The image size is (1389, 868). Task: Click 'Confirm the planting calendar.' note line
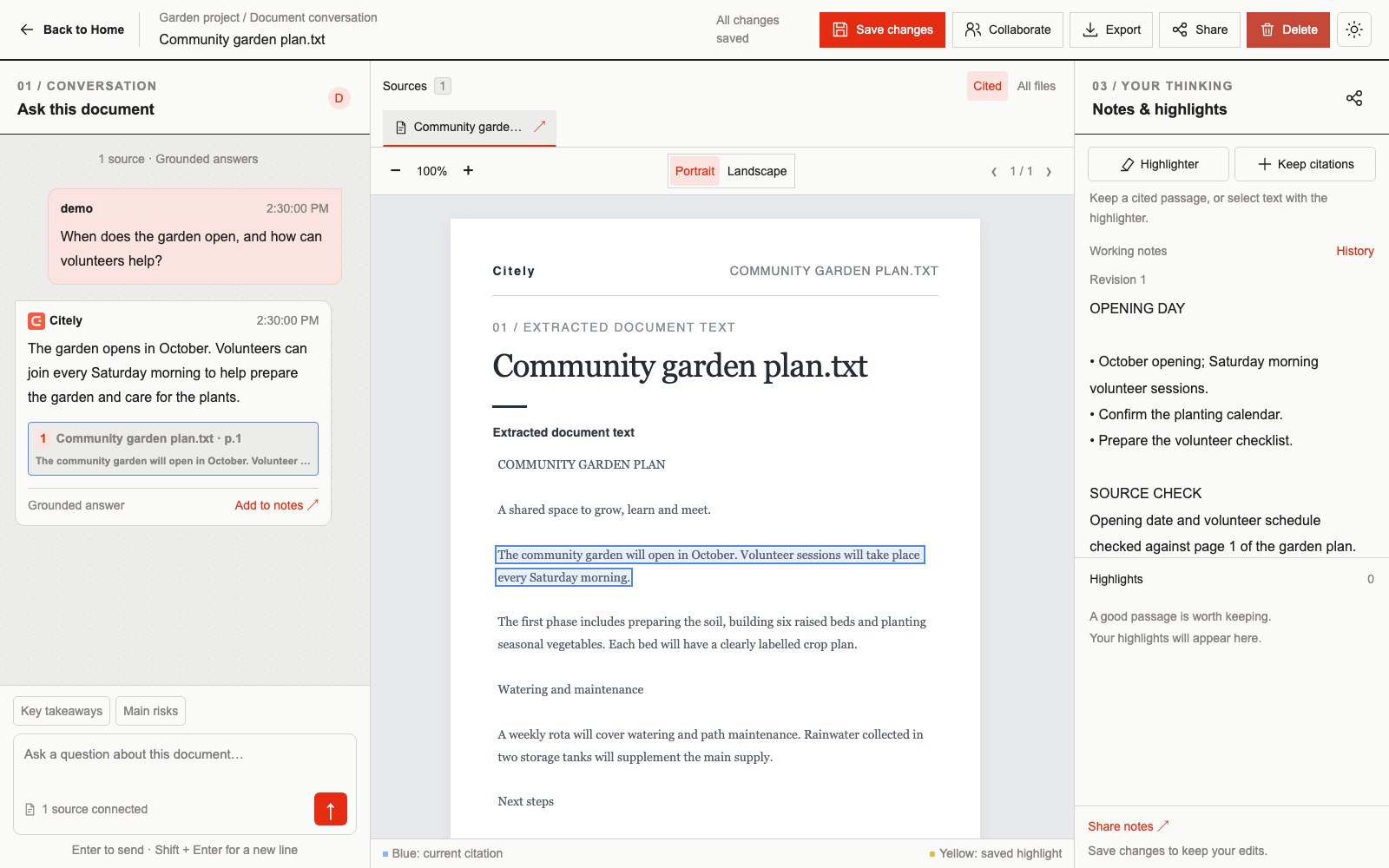pos(1186,415)
